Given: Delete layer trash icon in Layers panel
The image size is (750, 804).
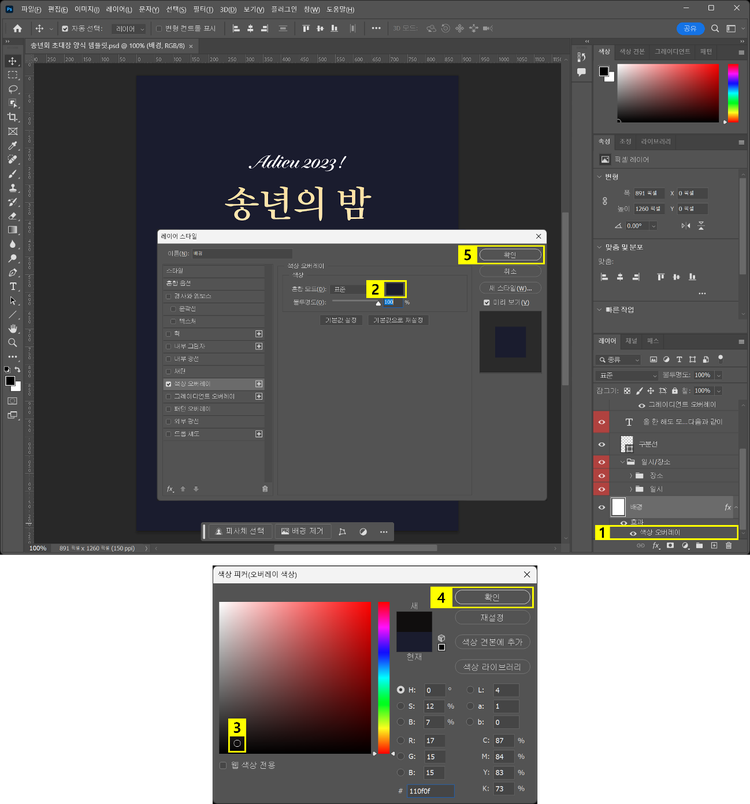Looking at the screenshot, I should (x=728, y=546).
